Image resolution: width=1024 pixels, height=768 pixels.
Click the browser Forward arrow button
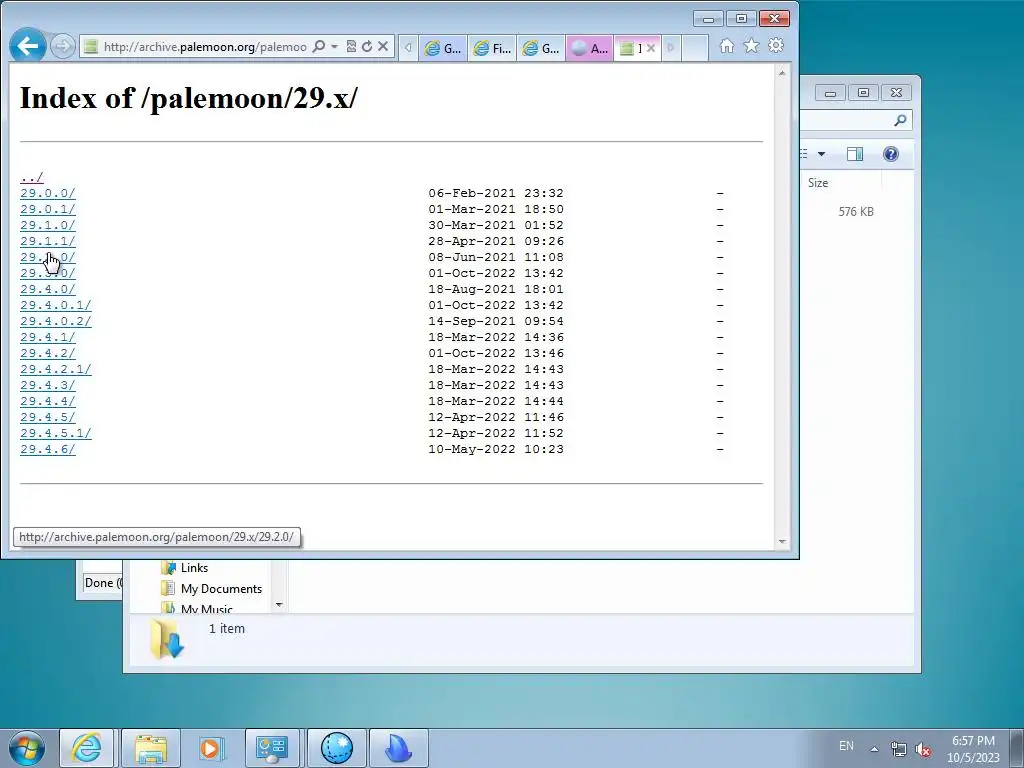point(63,46)
